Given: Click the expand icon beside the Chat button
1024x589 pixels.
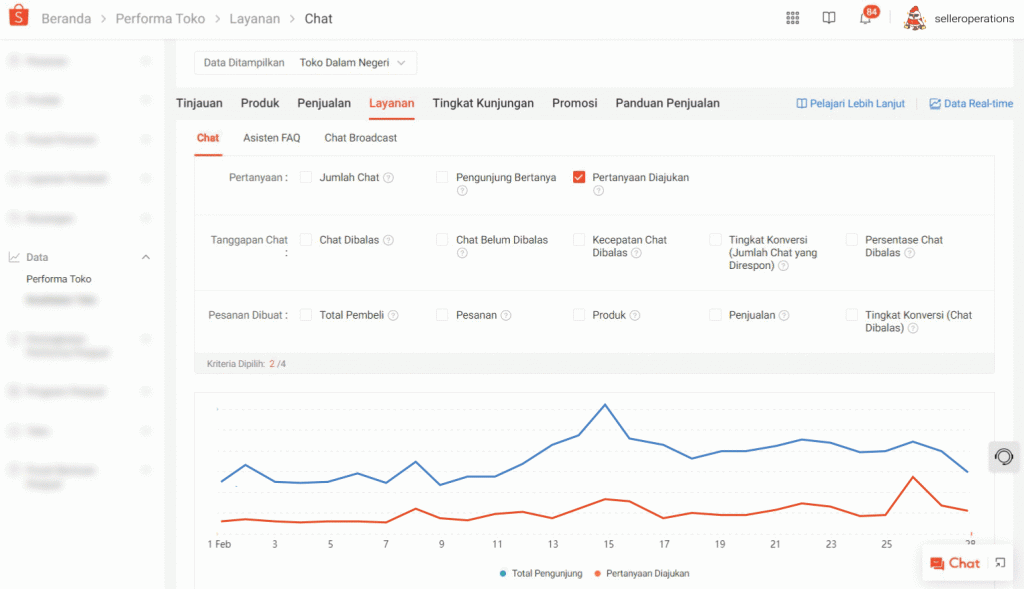Looking at the screenshot, I should pos(1000,564).
